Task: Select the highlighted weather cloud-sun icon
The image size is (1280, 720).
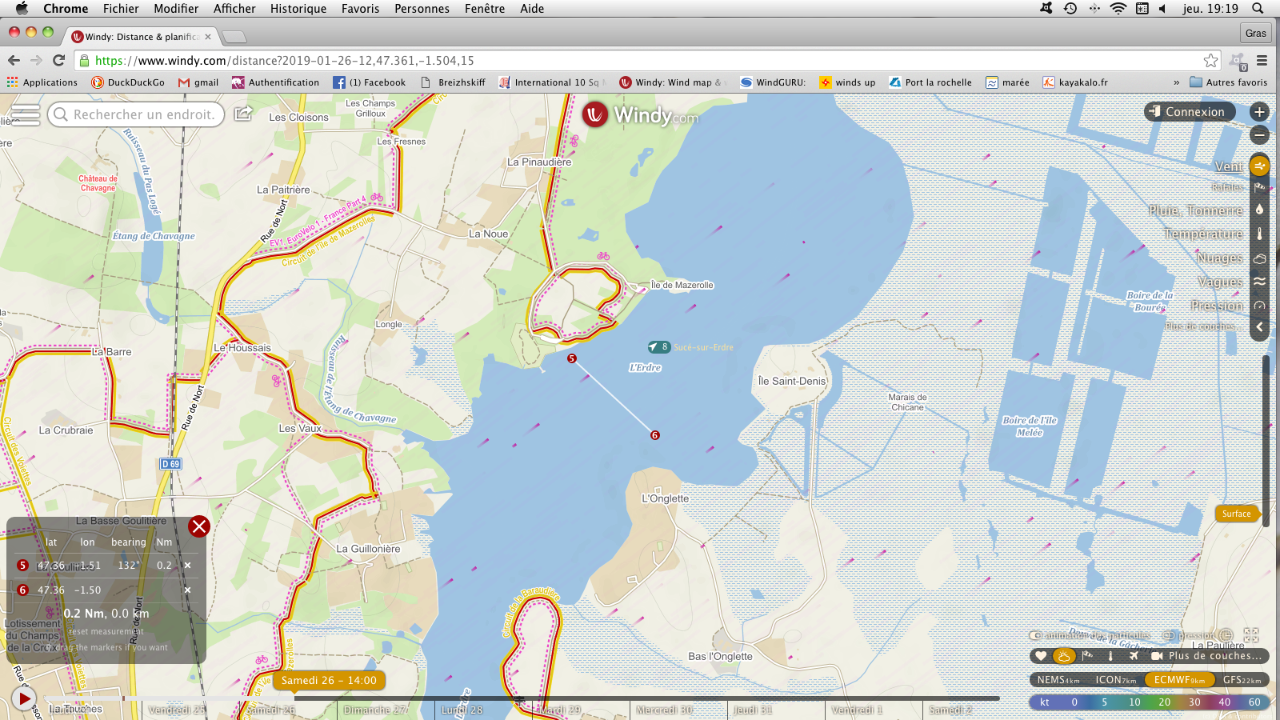Action: (1064, 656)
